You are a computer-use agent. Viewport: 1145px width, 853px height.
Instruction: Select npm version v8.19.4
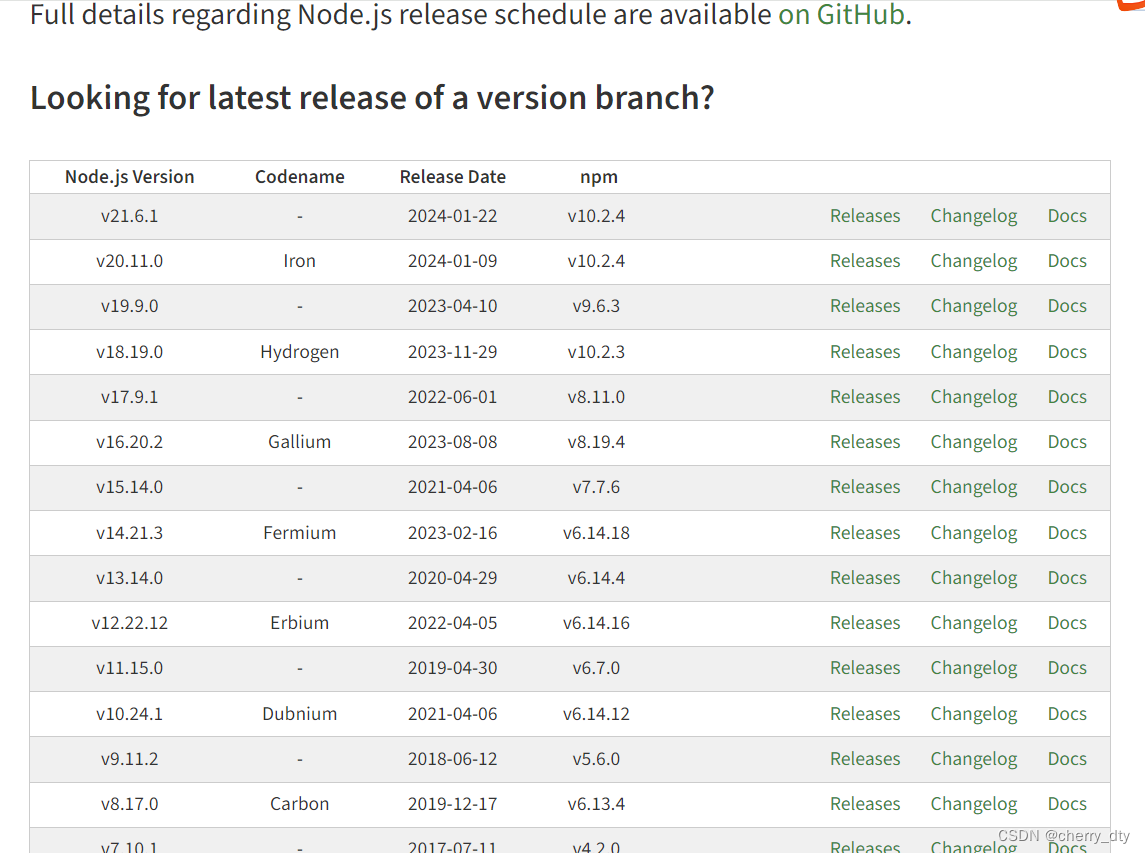tap(596, 443)
